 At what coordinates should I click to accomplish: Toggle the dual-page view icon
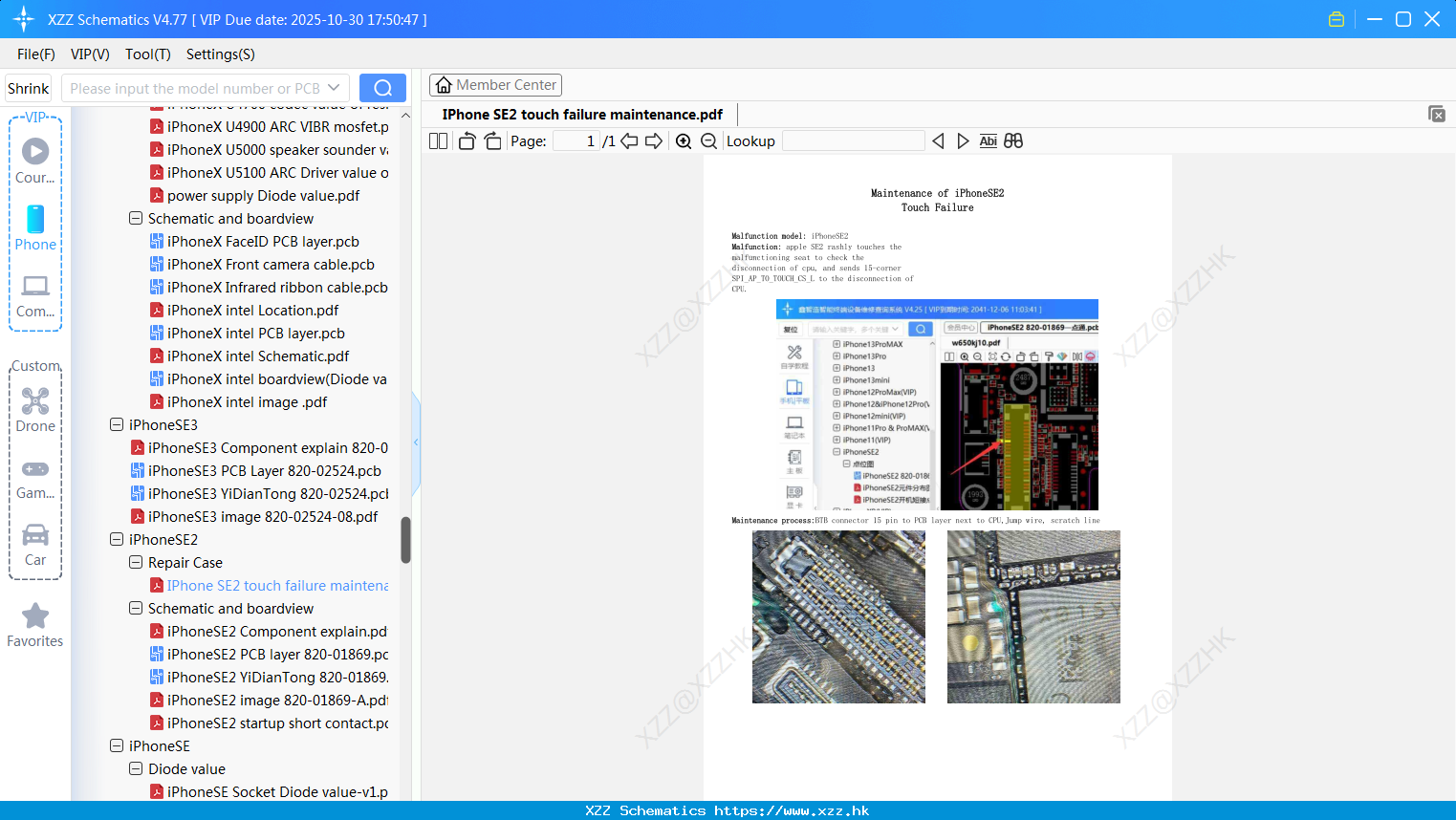pos(438,141)
